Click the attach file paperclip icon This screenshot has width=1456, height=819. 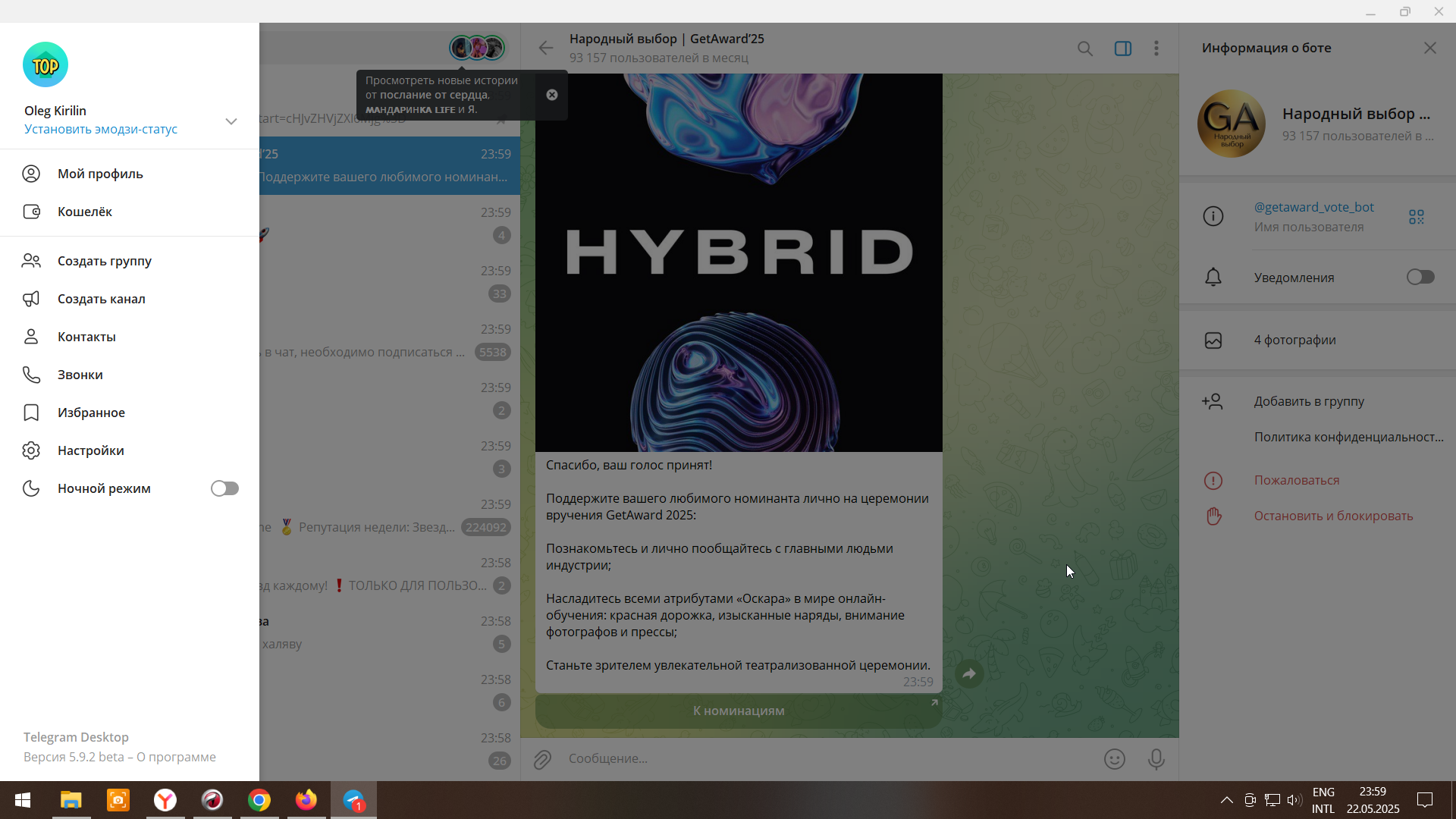[542, 759]
